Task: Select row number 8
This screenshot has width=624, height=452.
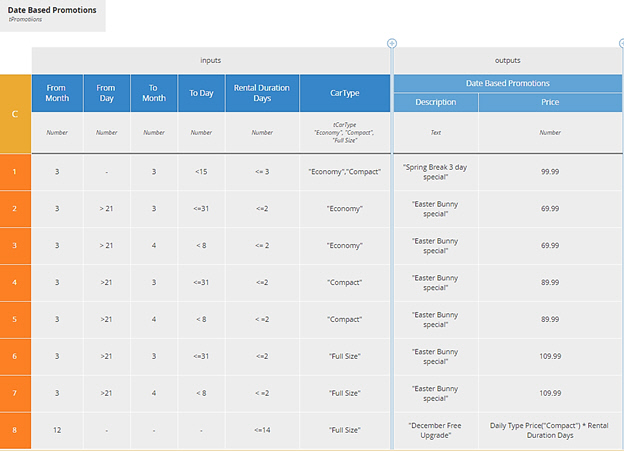Action: click(15, 430)
